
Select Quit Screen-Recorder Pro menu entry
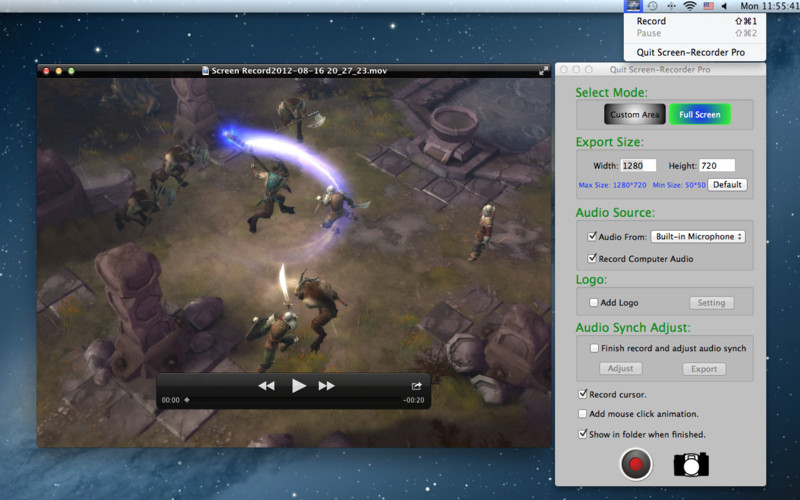[694, 53]
